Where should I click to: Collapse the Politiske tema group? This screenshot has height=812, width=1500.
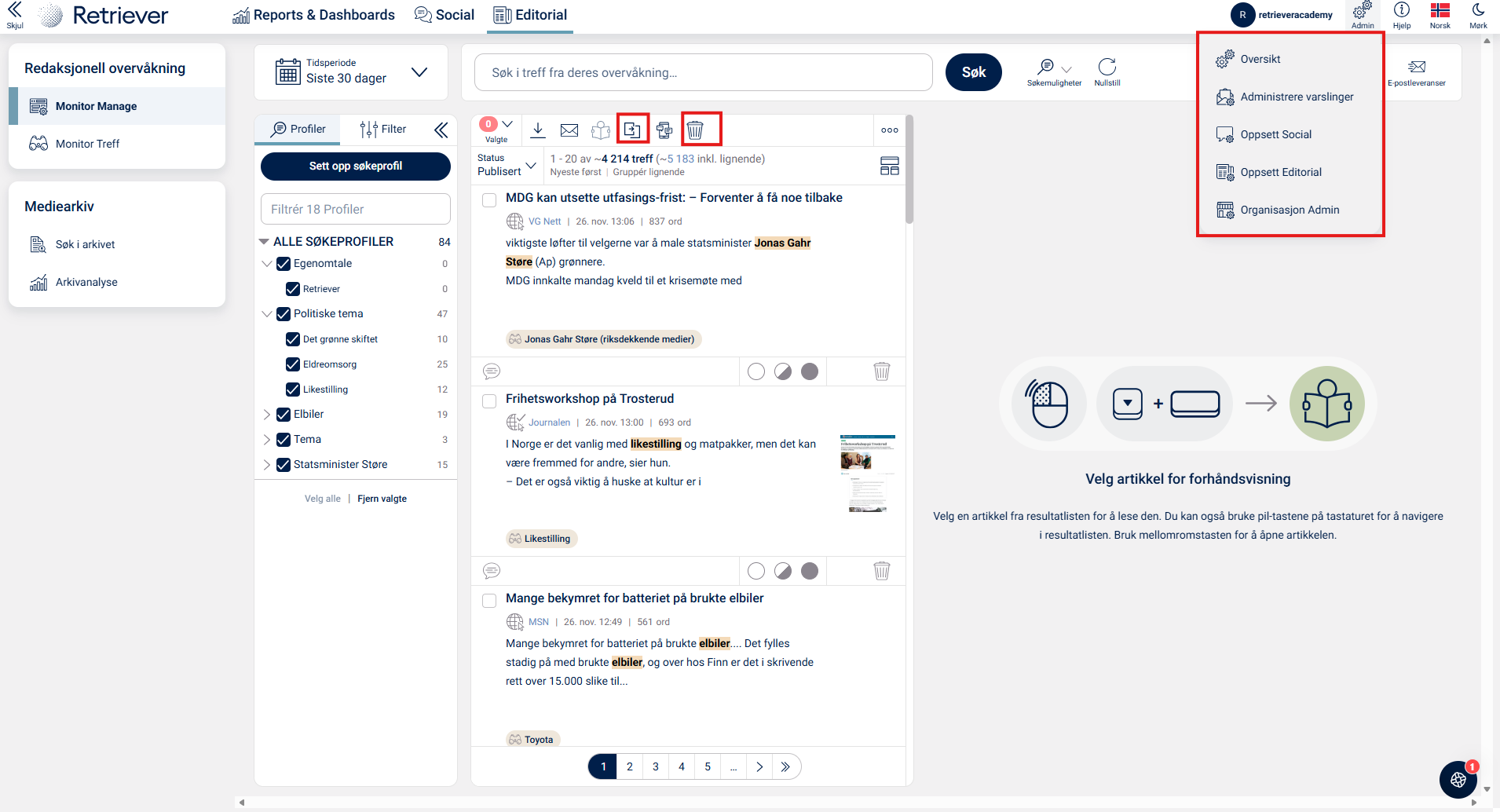coord(267,314)
